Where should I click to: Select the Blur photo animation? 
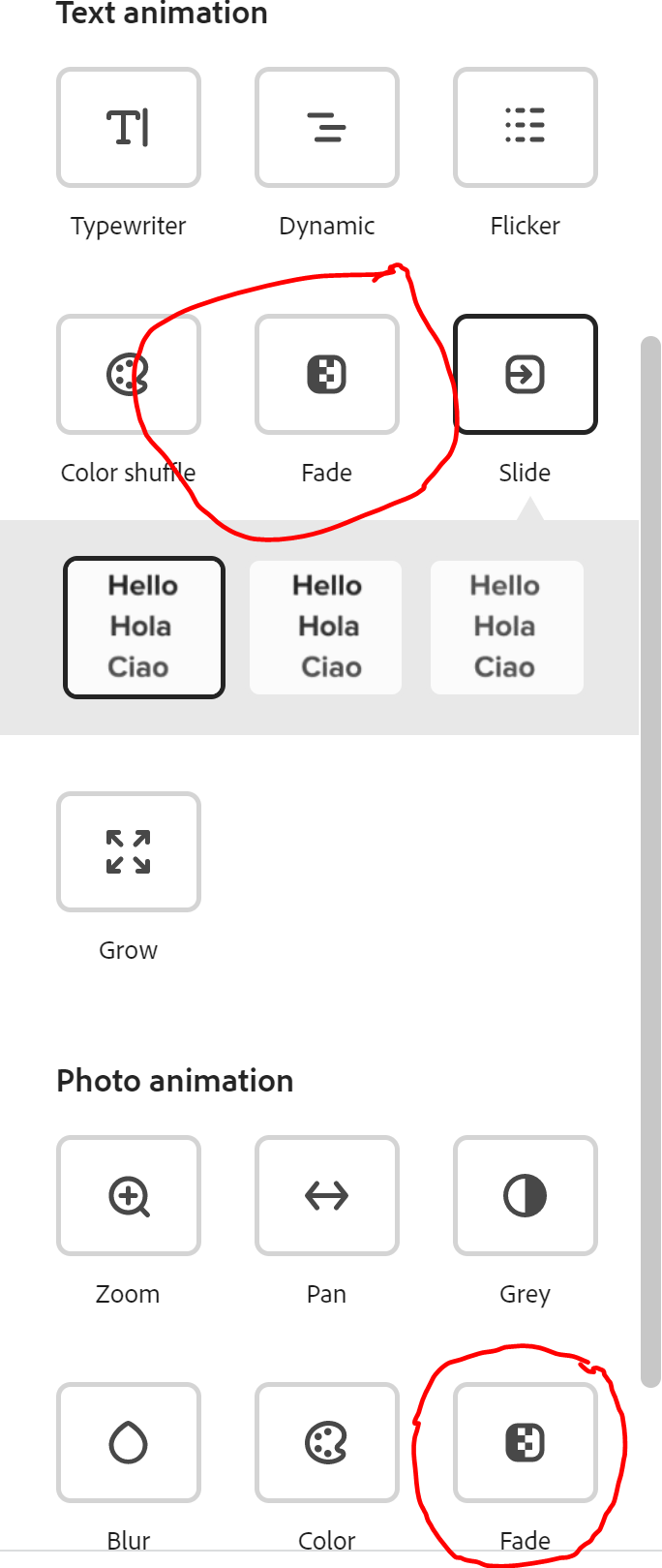tap(129, 1443)
